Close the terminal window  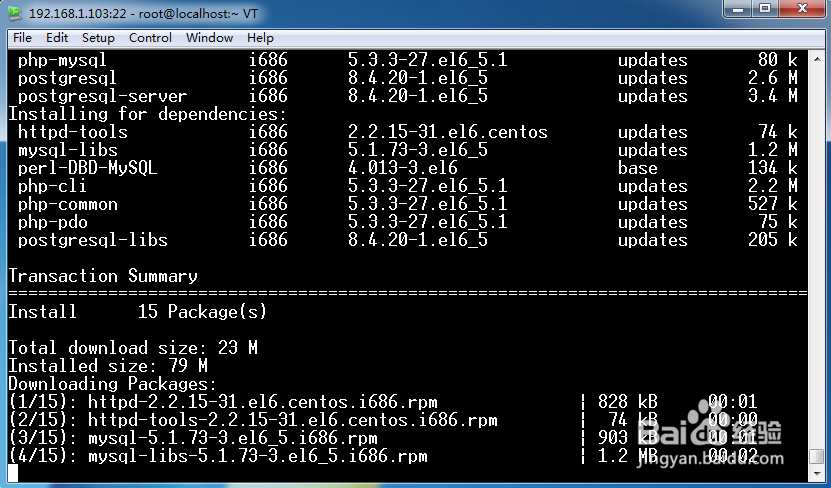coord(802,9)
